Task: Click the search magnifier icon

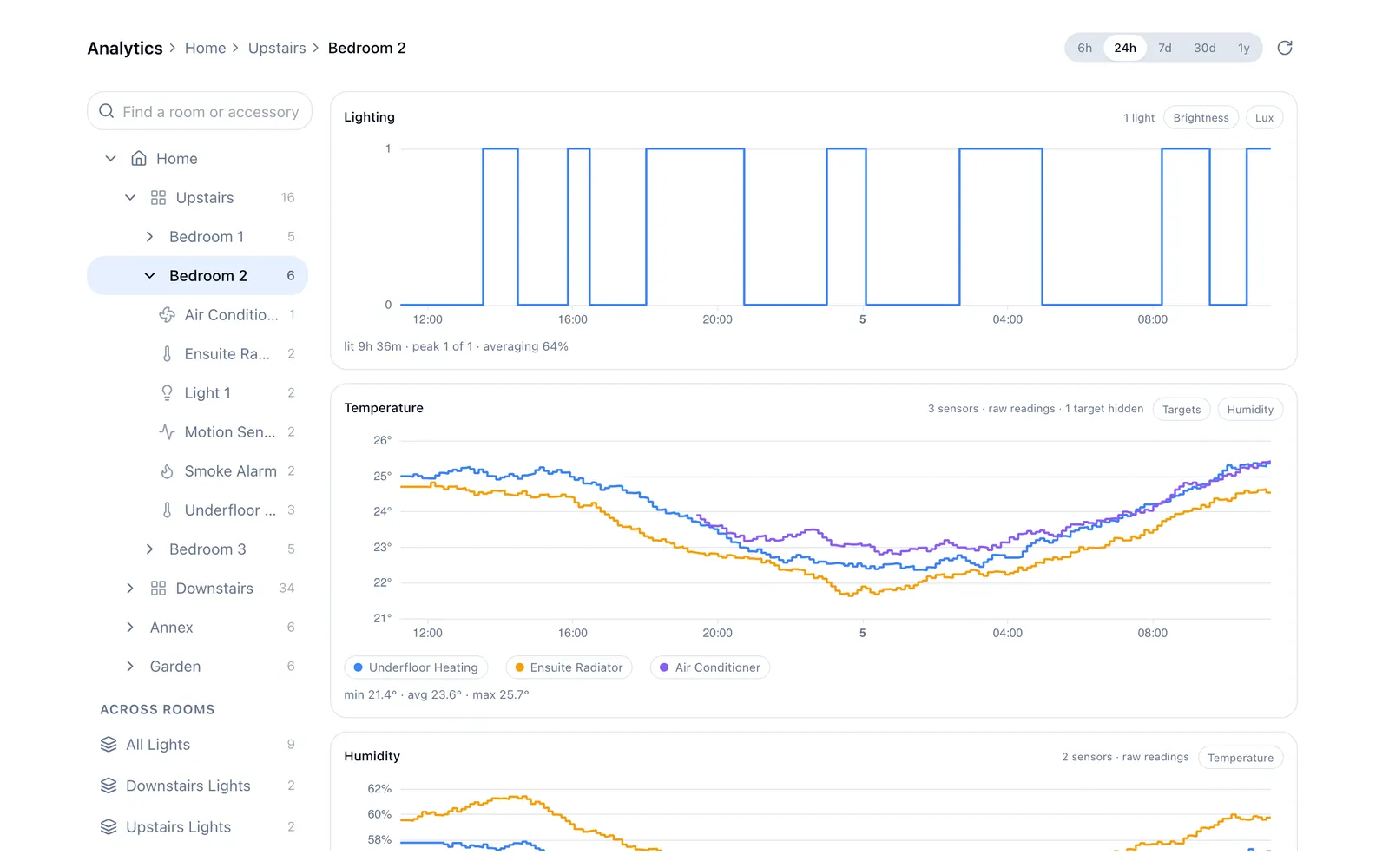Action: [x=107, y=111]
